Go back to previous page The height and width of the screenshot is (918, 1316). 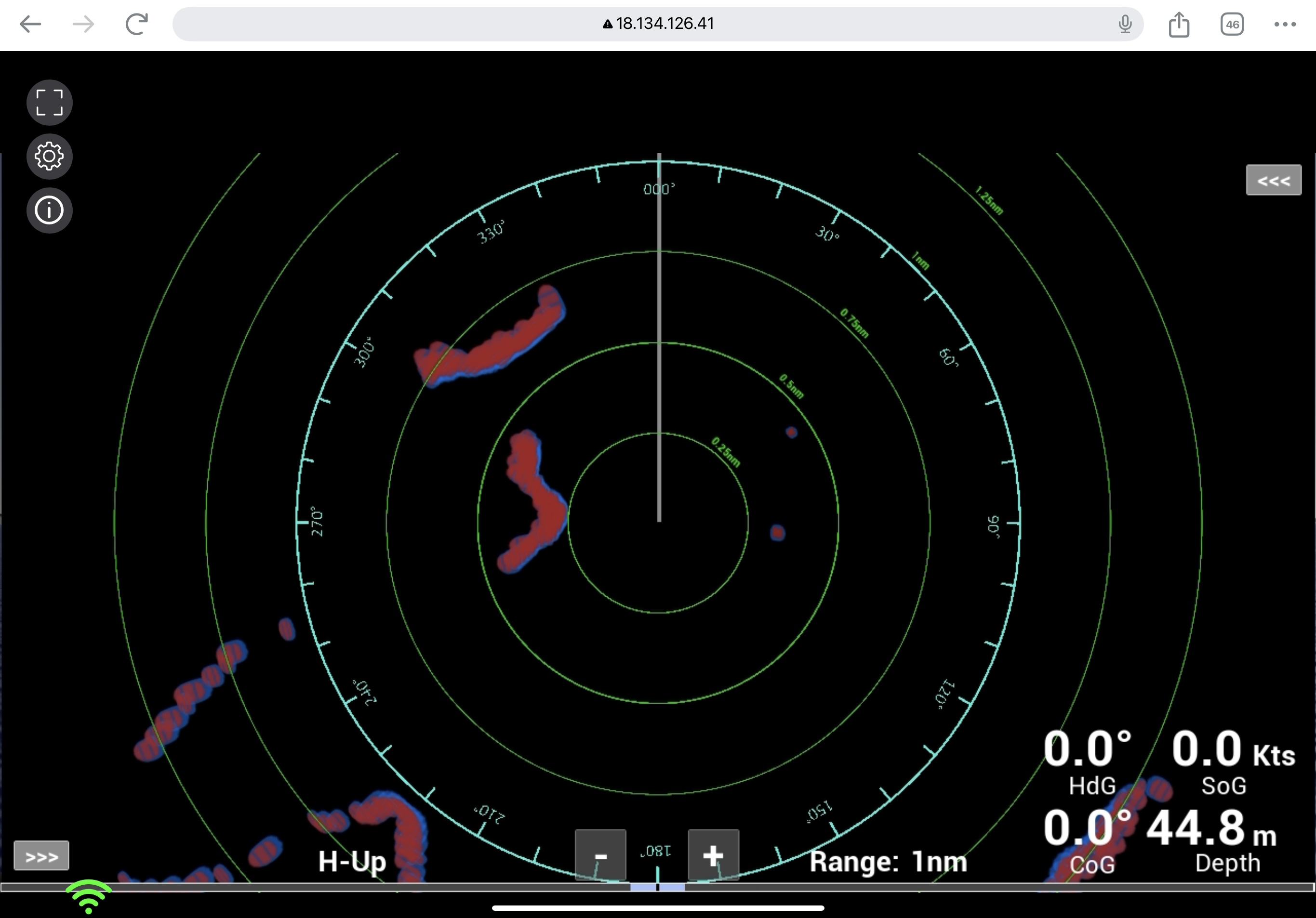click(30, 24)
